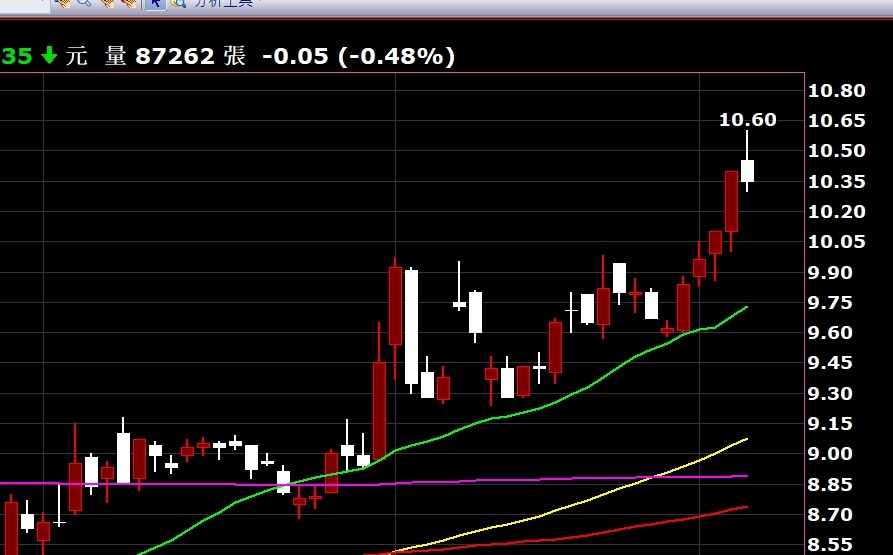
Task: Click the magnifier icon beside 分析工具
Action: point(178,3)
